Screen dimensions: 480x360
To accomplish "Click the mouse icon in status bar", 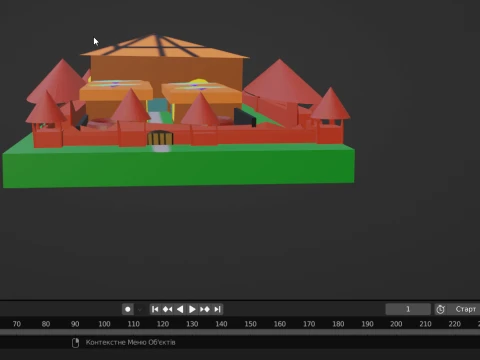I will tap(75, 343).
